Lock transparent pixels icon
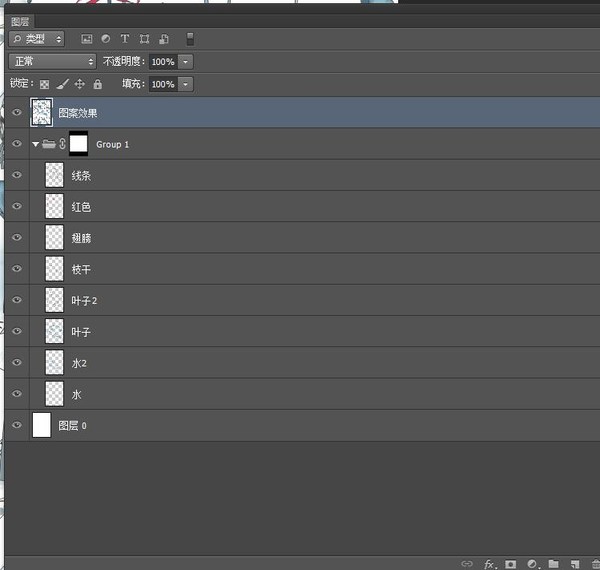The height and width of the screenshot is (570, 600). (44, 84)
